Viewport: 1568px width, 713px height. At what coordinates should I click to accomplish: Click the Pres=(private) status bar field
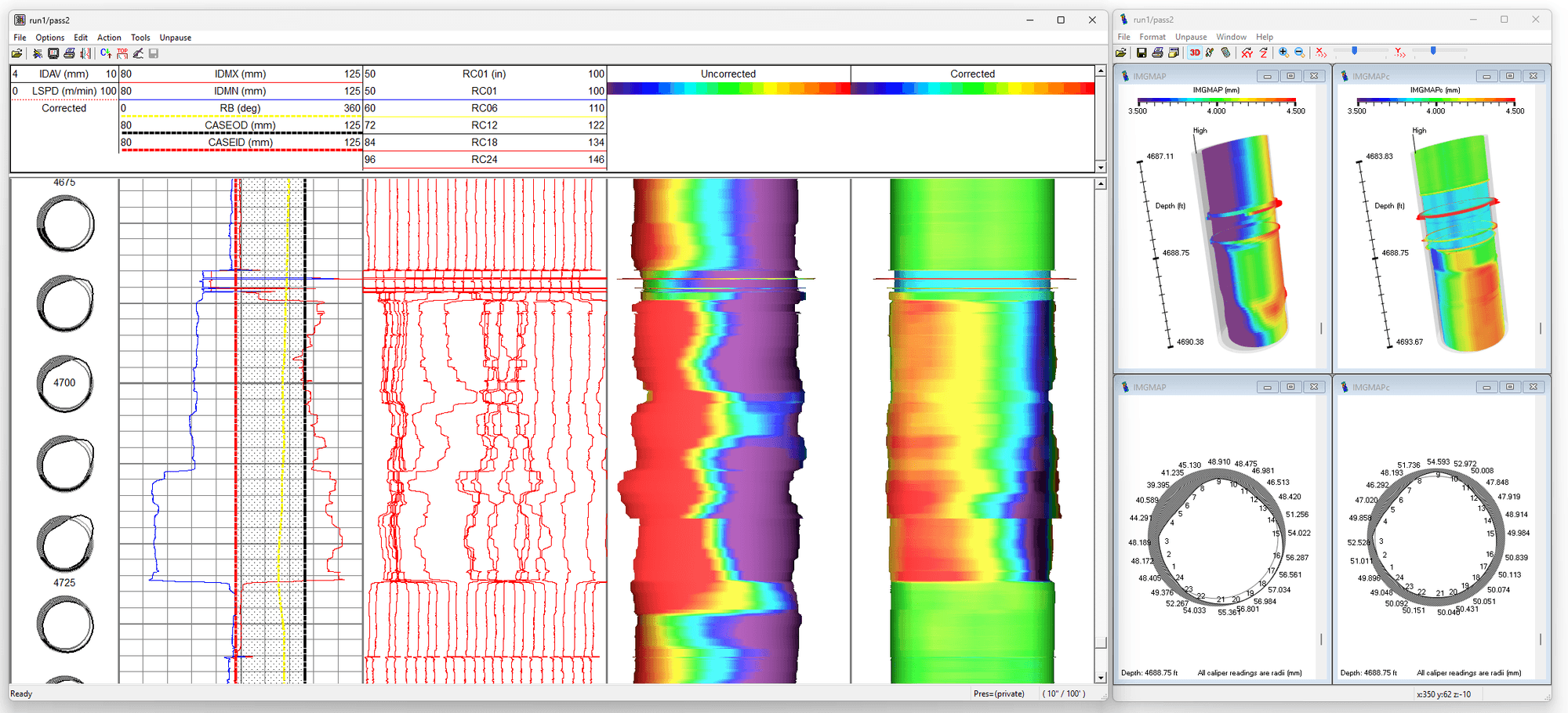tap(999, 693)
